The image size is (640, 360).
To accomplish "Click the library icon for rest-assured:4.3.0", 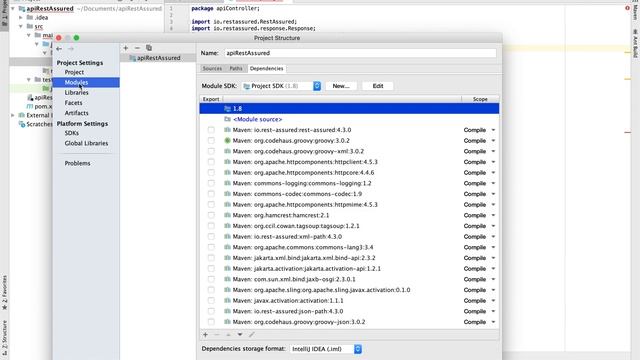I will [227, 130].
